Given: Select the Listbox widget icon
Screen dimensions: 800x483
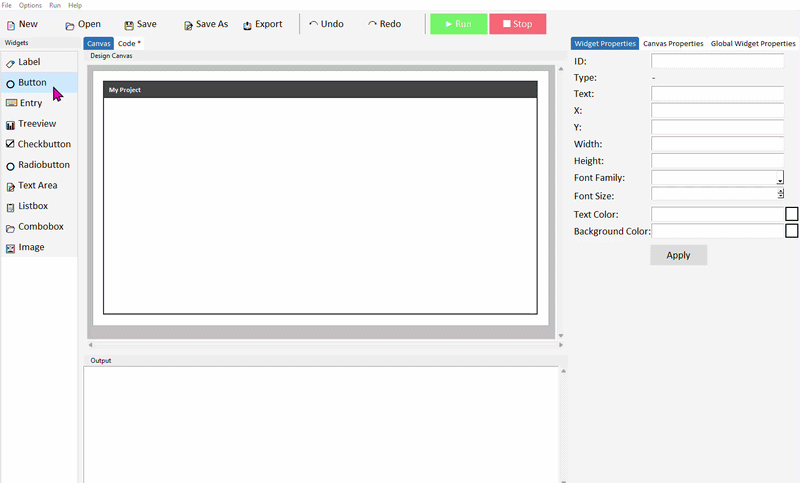Looking at the screenshot, I should point(10,208).
